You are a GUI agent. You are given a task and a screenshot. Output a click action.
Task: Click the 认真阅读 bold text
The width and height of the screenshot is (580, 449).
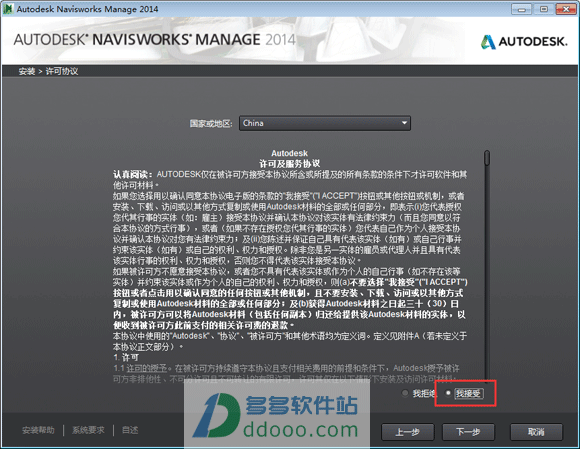pyautogui.click(x=133, y=174)
